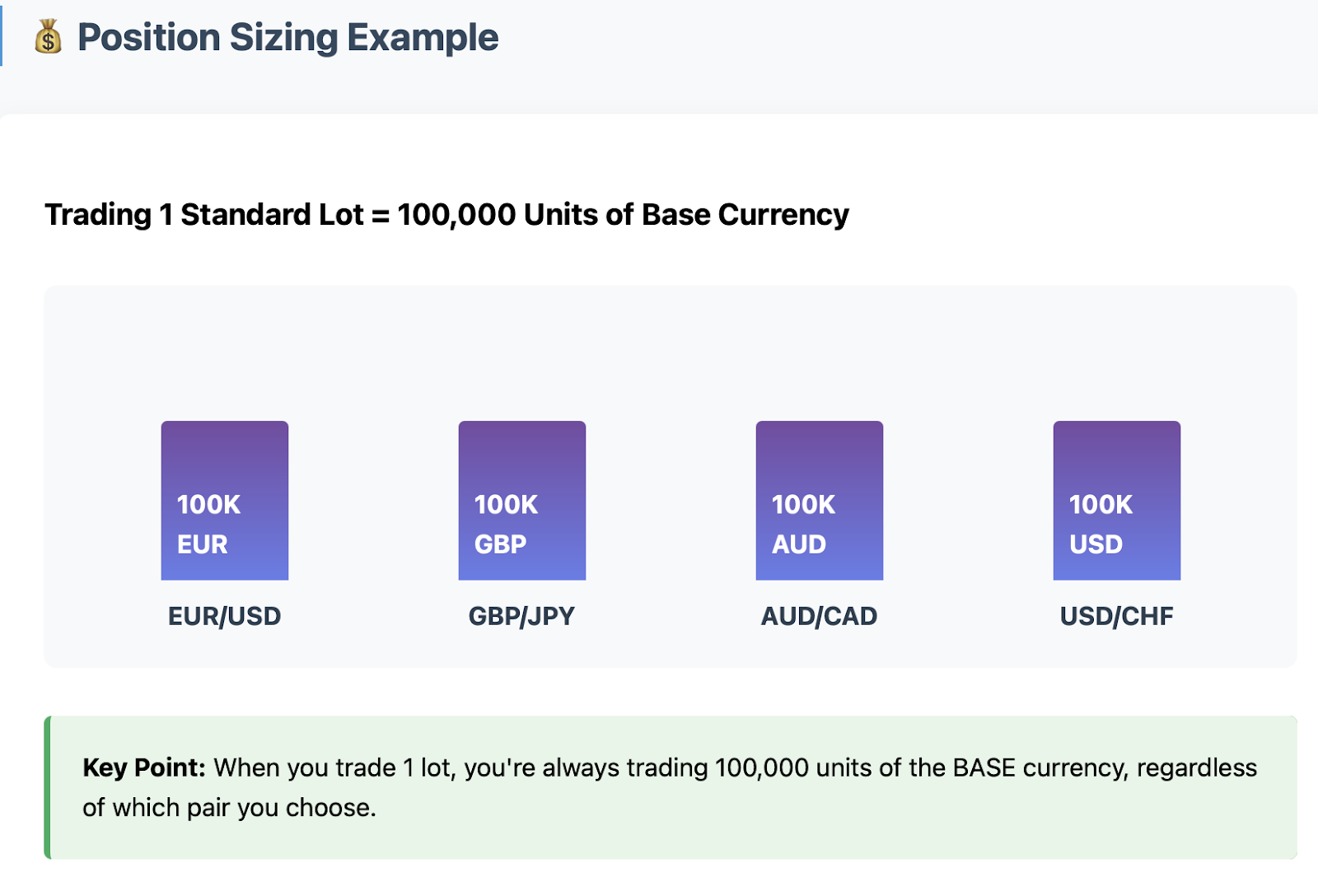Click the EUR code inside the first bar
The width and height of the screenshot is (1318, 896).
tap(203, 544)
